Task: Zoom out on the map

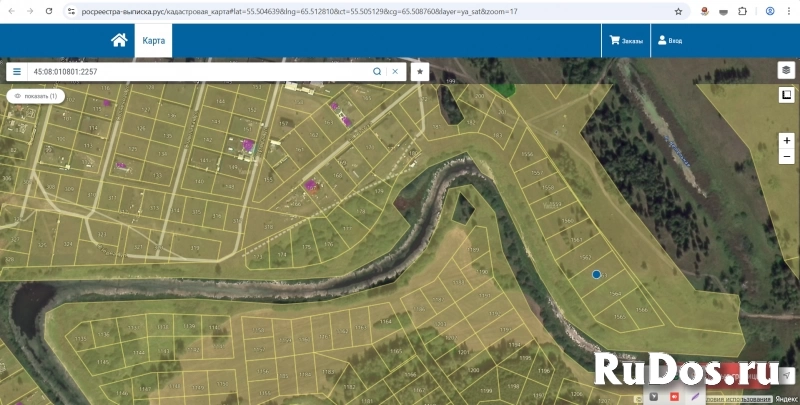Action: (786, 157)
